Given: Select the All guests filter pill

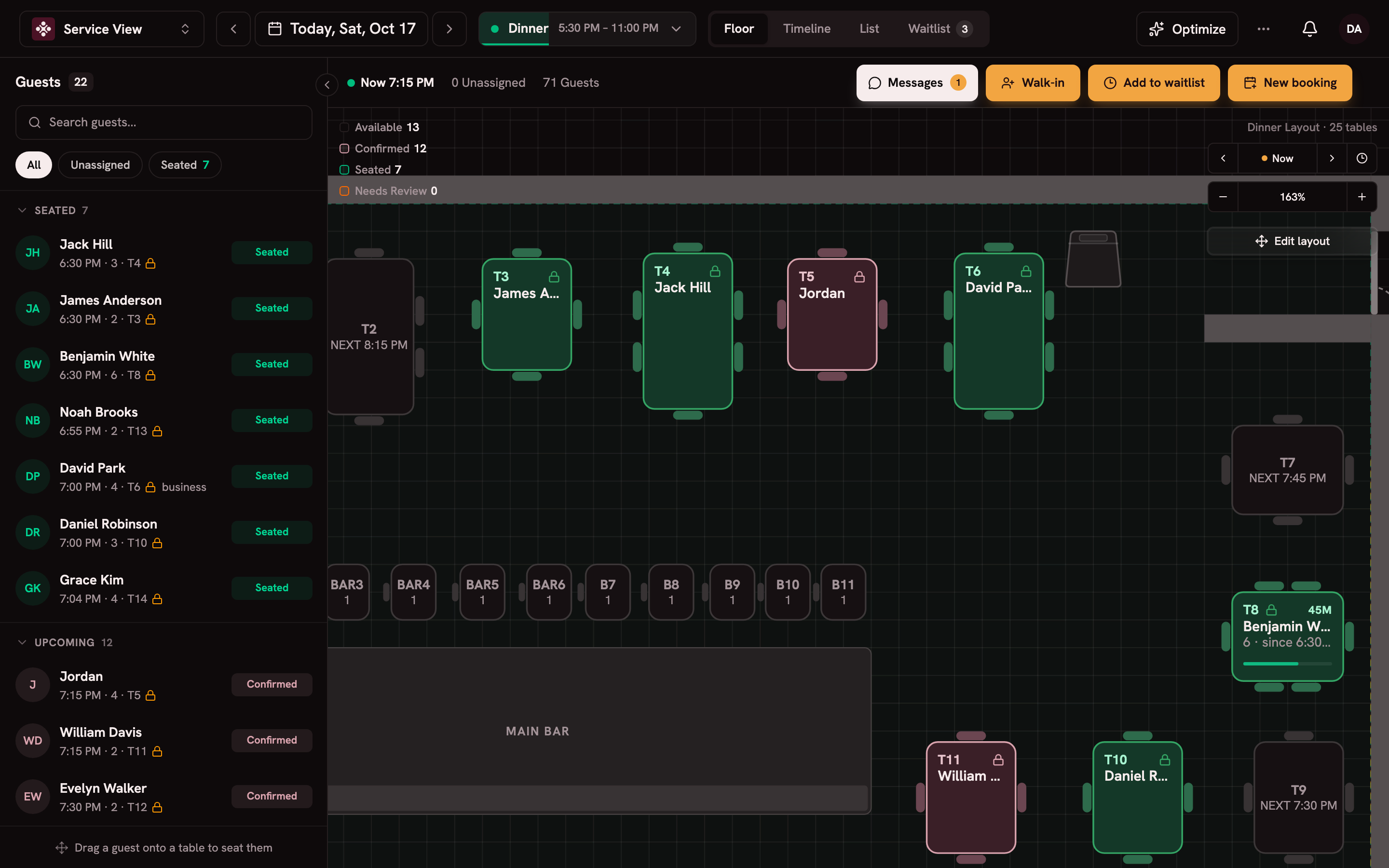Looking at the screenshot, I should pyautogui.click(x=34, y=165).
